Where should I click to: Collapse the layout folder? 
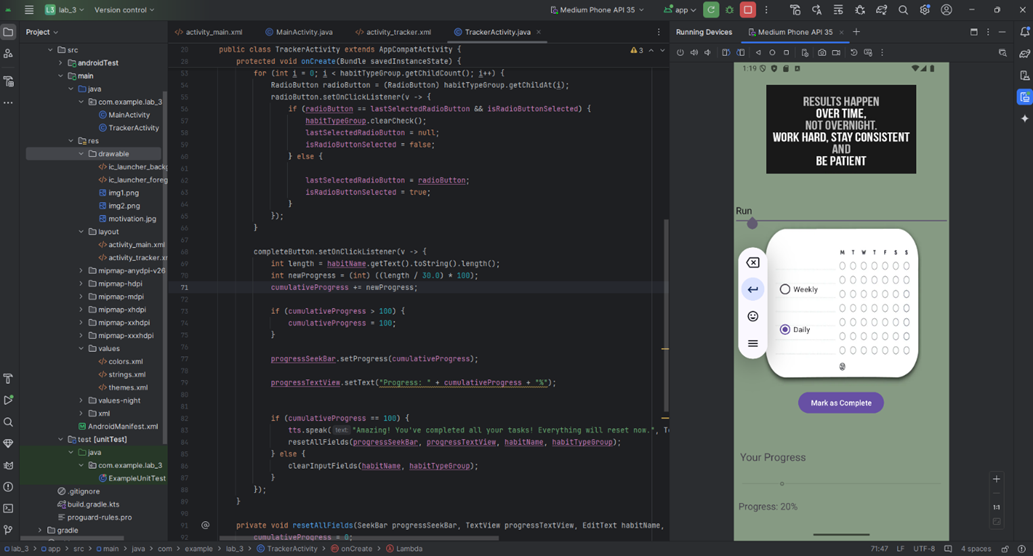click(82, 232)
